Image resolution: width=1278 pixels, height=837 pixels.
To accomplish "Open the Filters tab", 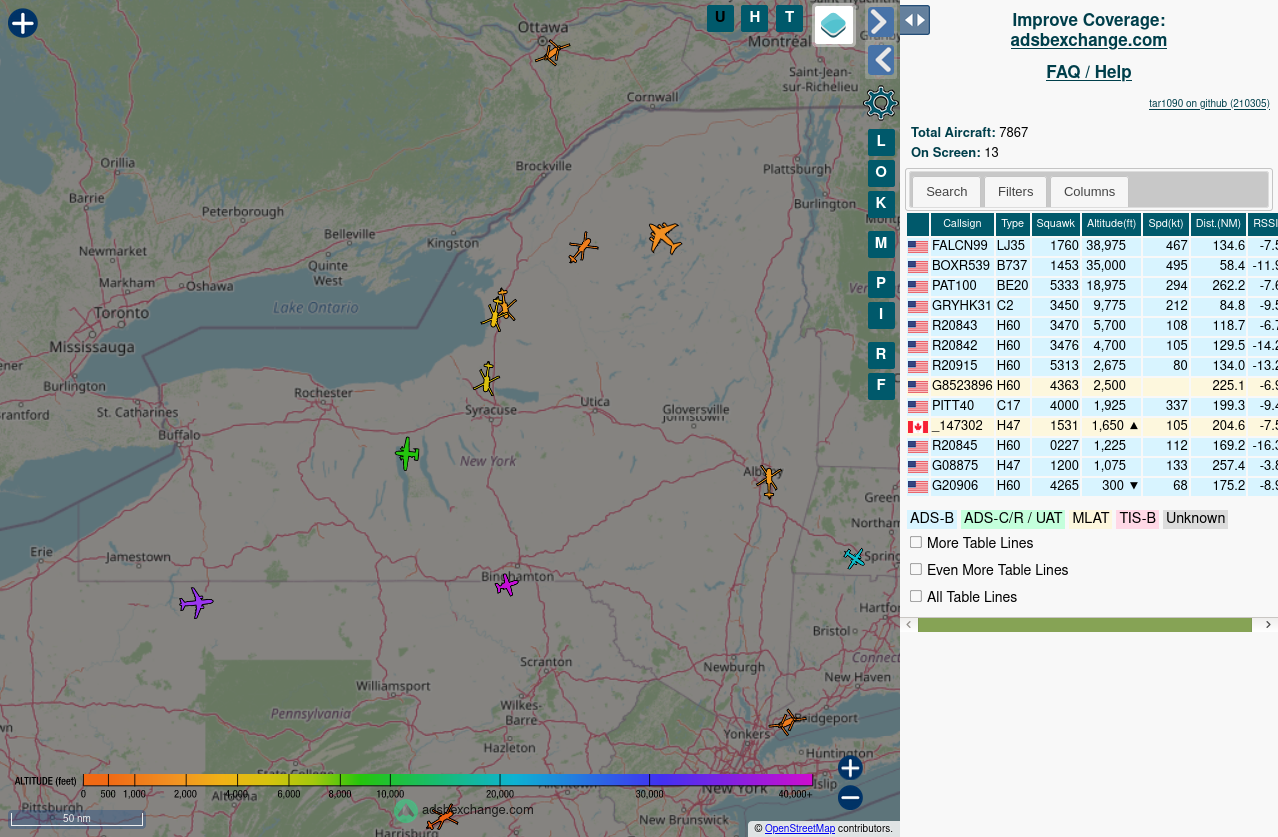I will pyautogui.click(x=1016, y=192).
